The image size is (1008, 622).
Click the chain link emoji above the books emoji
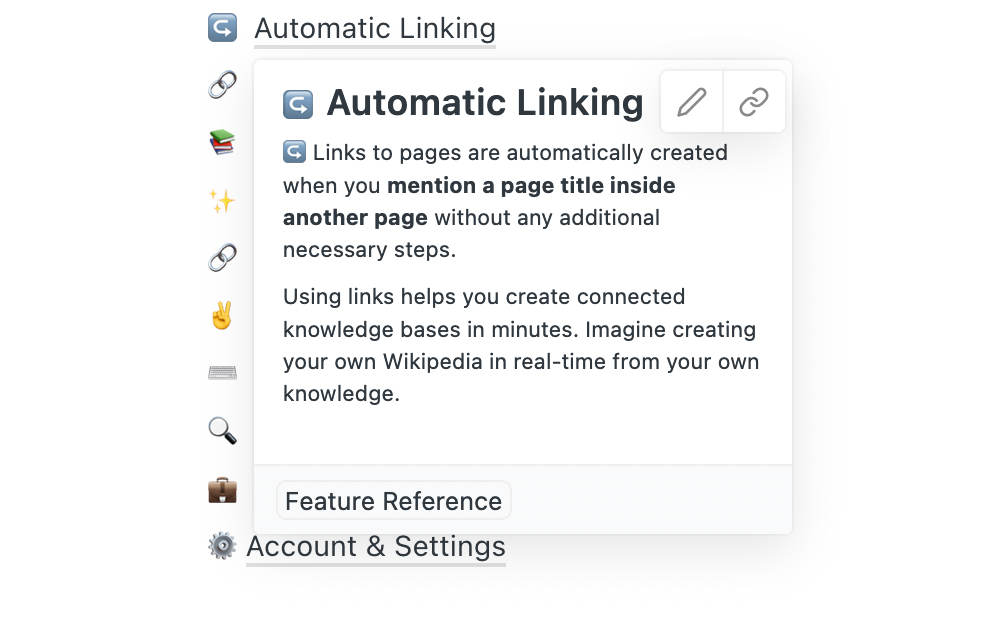(x=222, y=85)
